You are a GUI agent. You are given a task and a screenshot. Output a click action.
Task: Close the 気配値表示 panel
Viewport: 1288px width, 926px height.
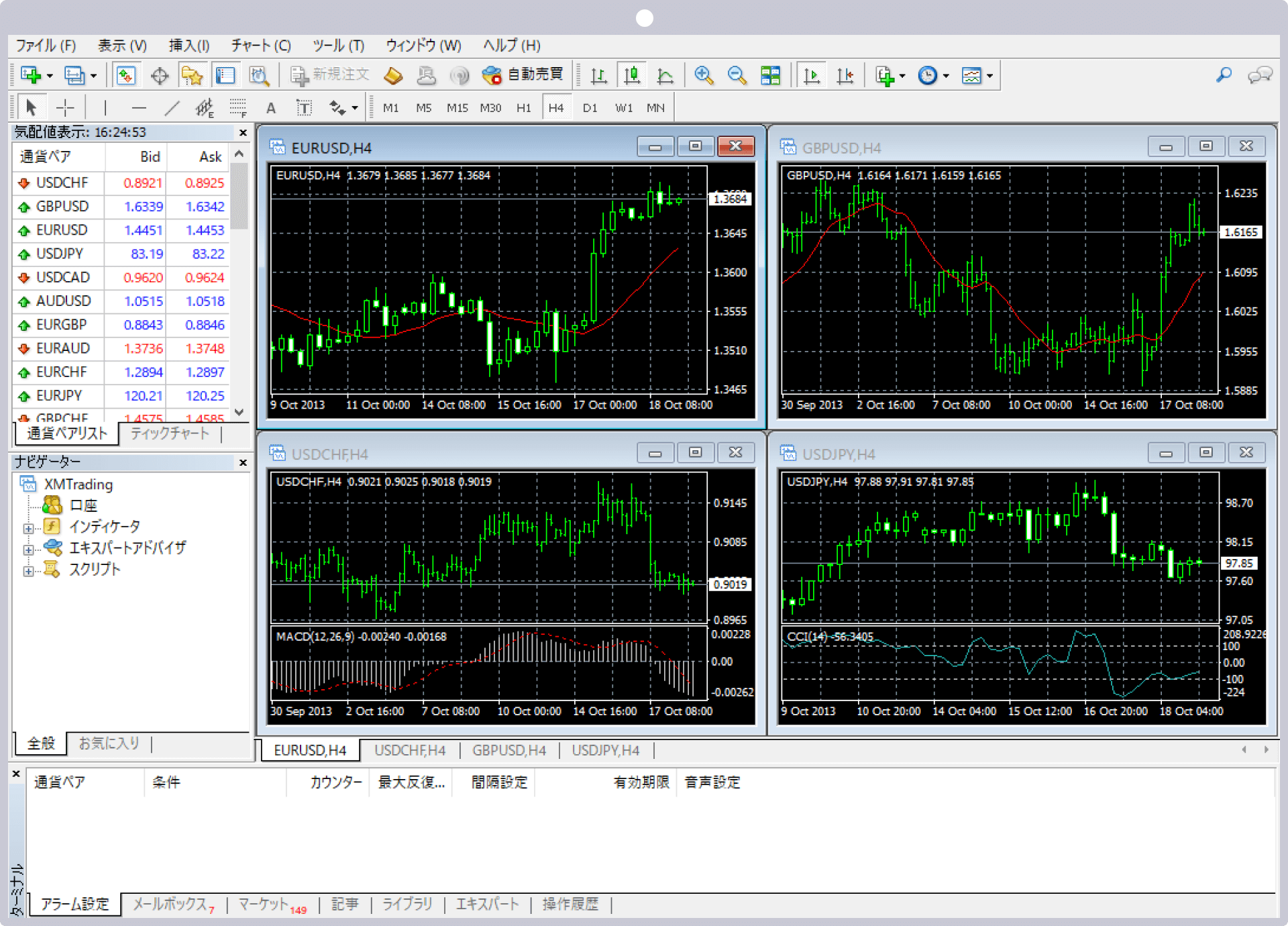(243, 133)
